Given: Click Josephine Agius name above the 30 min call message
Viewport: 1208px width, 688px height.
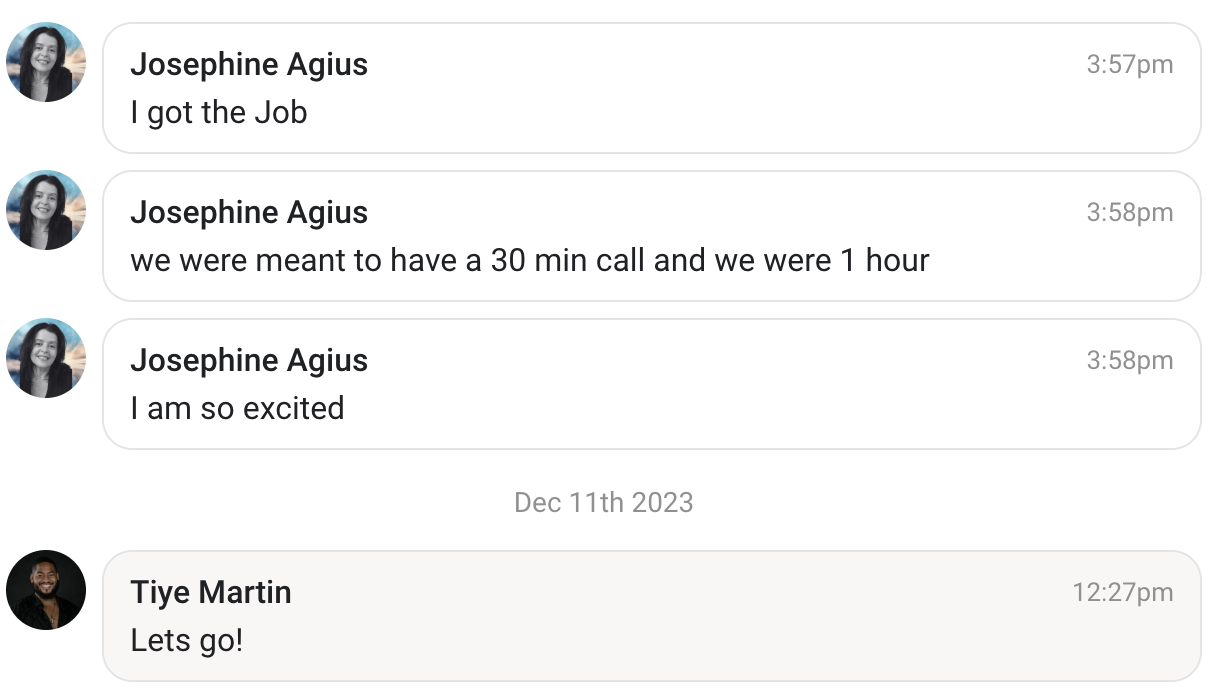Looking at the screenshot, I should [249, 212].
